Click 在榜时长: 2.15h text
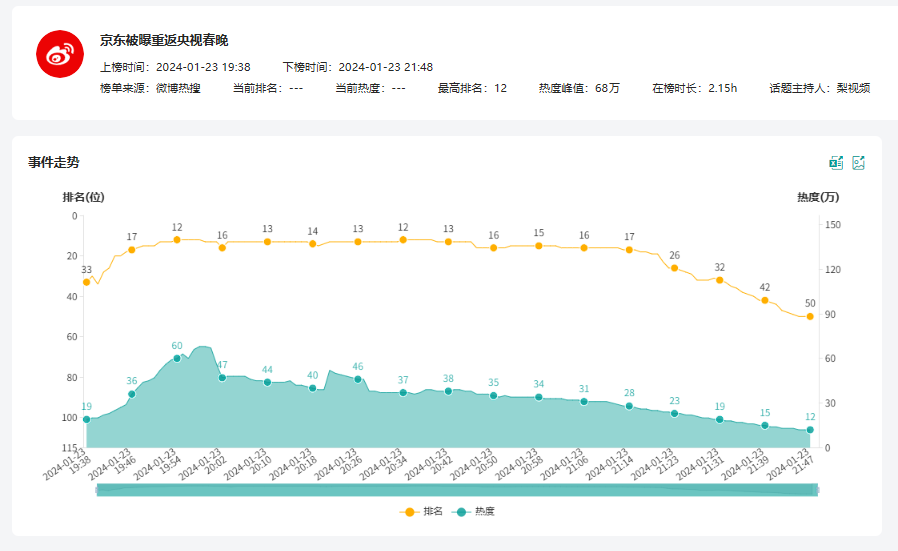 (x=695, y=88)
